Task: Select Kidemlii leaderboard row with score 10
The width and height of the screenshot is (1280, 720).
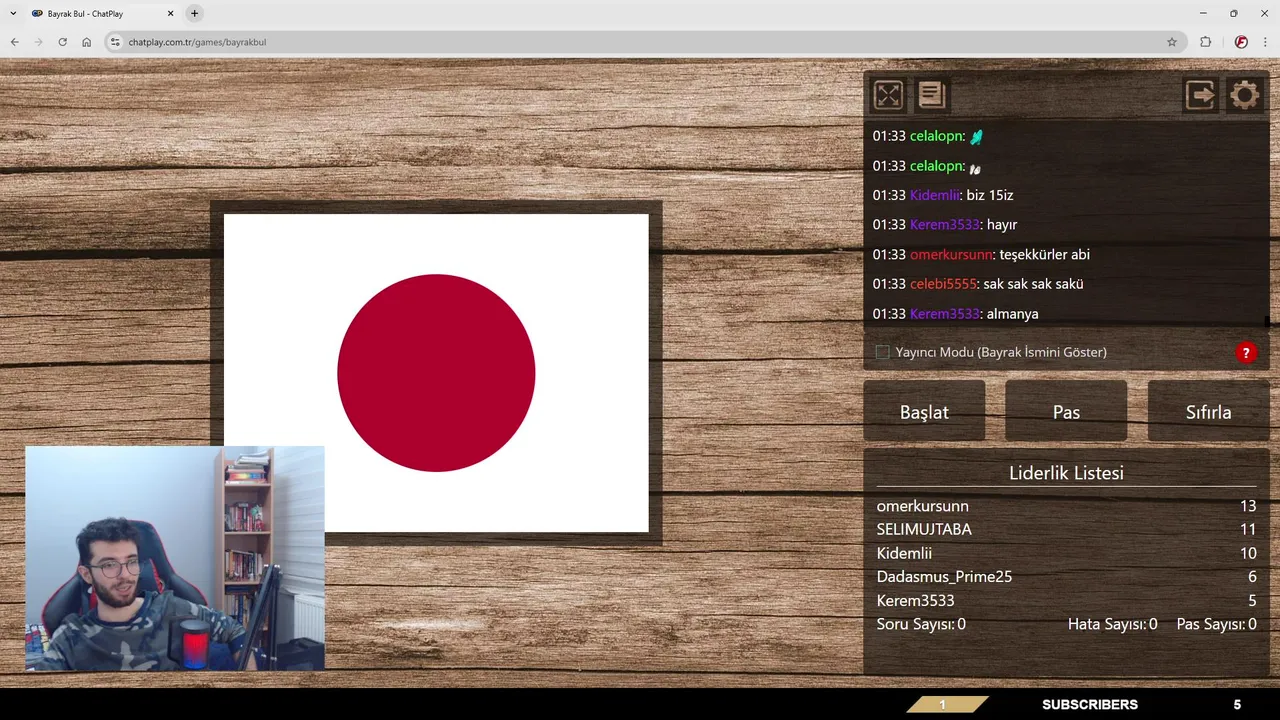Action: pyautogui.click(x=1066, y=553)
